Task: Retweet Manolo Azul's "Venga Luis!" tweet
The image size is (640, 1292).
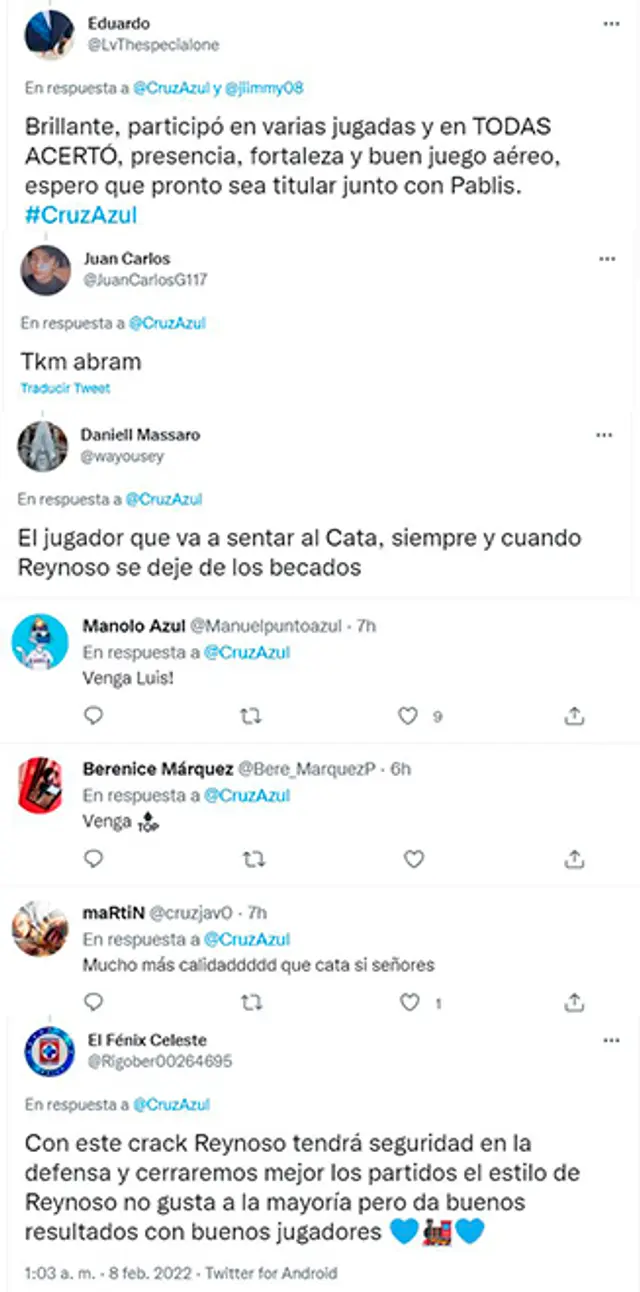Action: click(254, 715)
